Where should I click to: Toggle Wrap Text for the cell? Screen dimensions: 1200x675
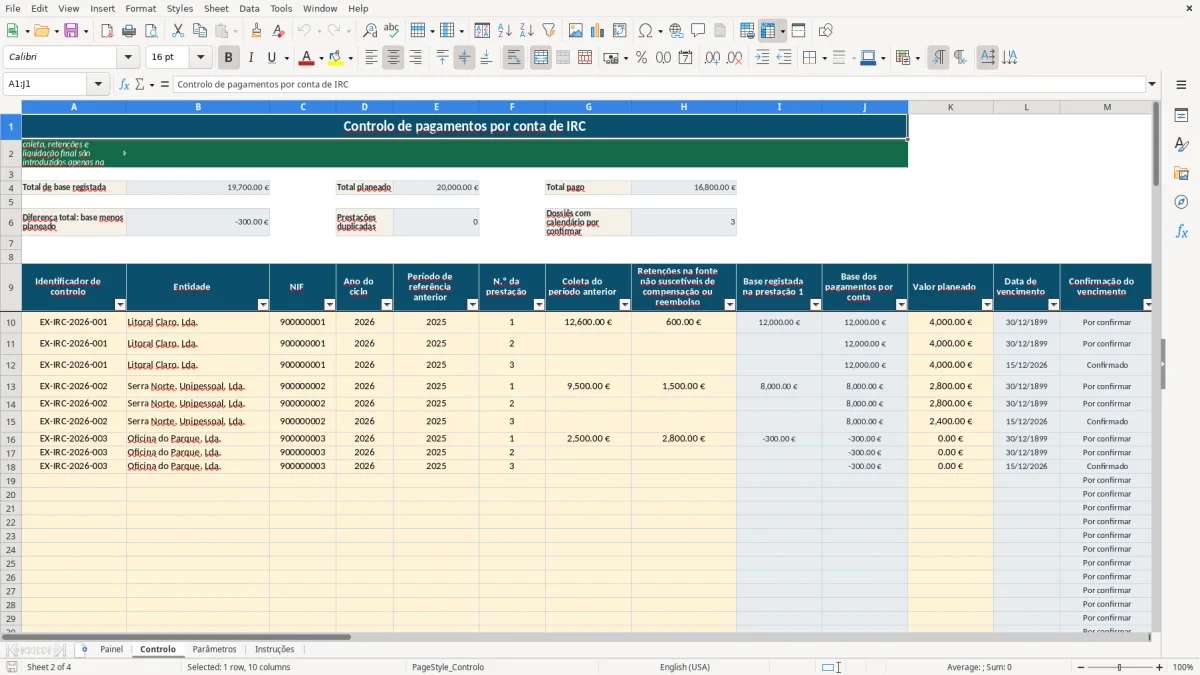pyautogui.click(x=513, y=58)
